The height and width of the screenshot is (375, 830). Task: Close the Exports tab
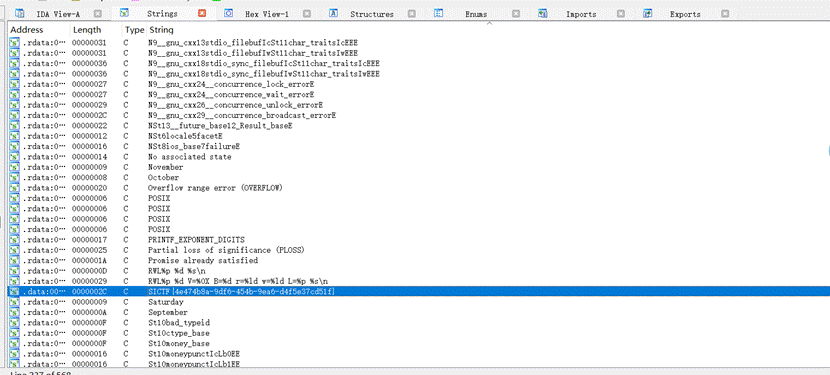click(725, 14)
